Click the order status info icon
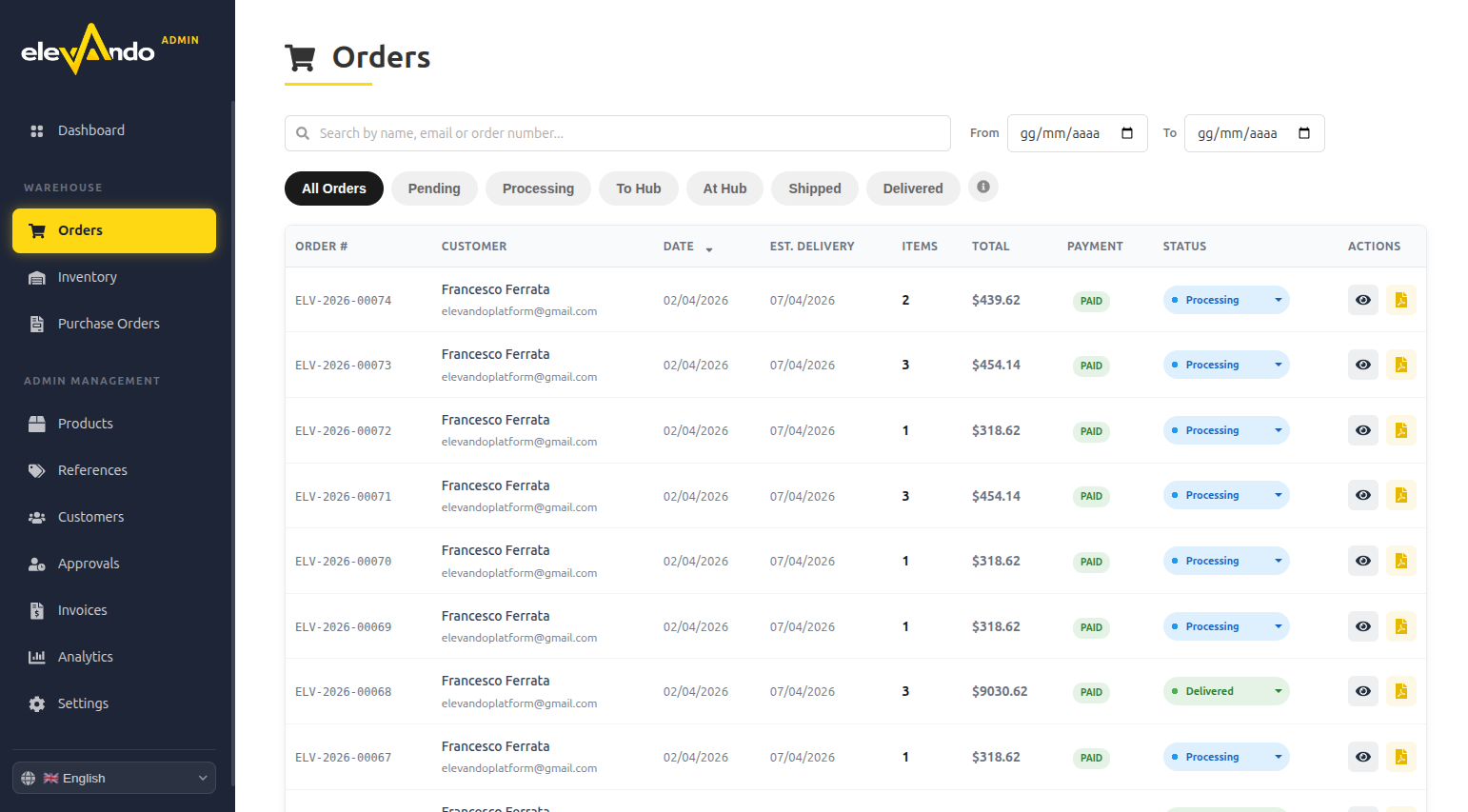 [983, 187]
